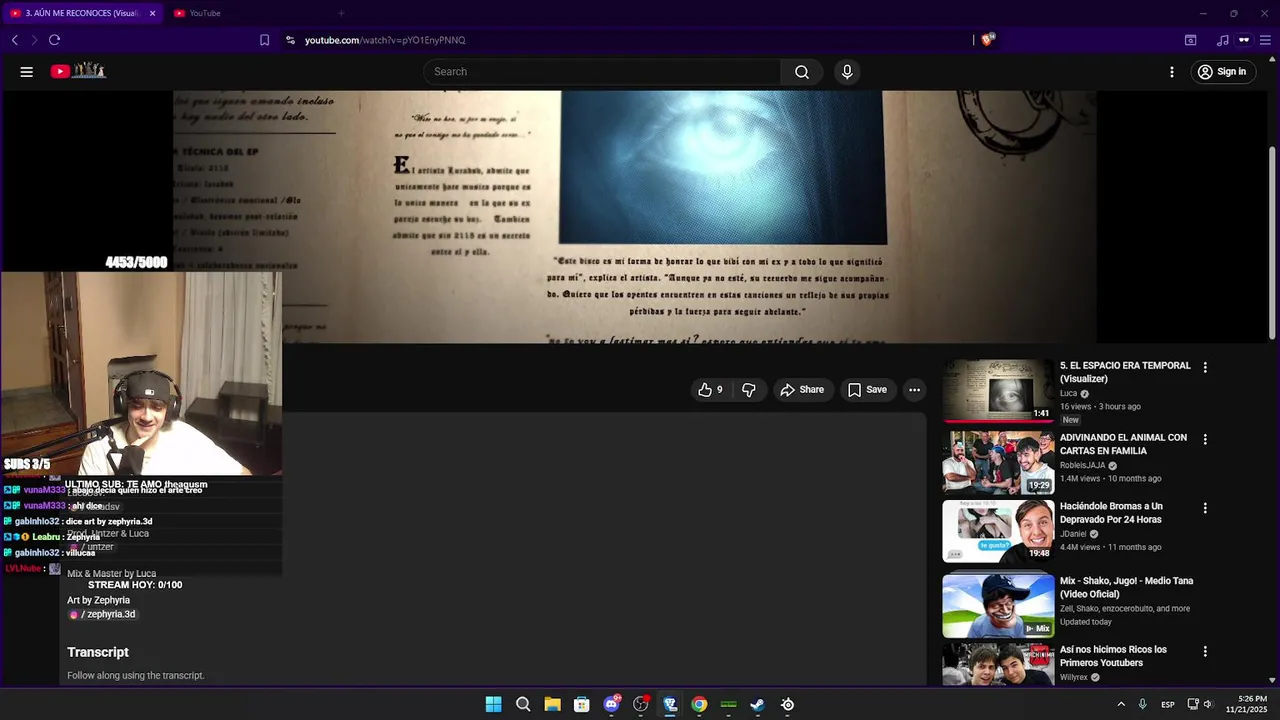This screenshot has height=720, width=1280.
Task: Switch ESP keyboard language indicator
Action: point(1167,704)
